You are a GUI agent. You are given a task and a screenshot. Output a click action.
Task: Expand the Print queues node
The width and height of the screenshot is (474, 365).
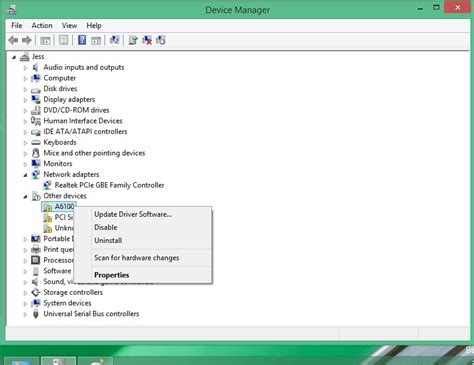pos(25,250)
